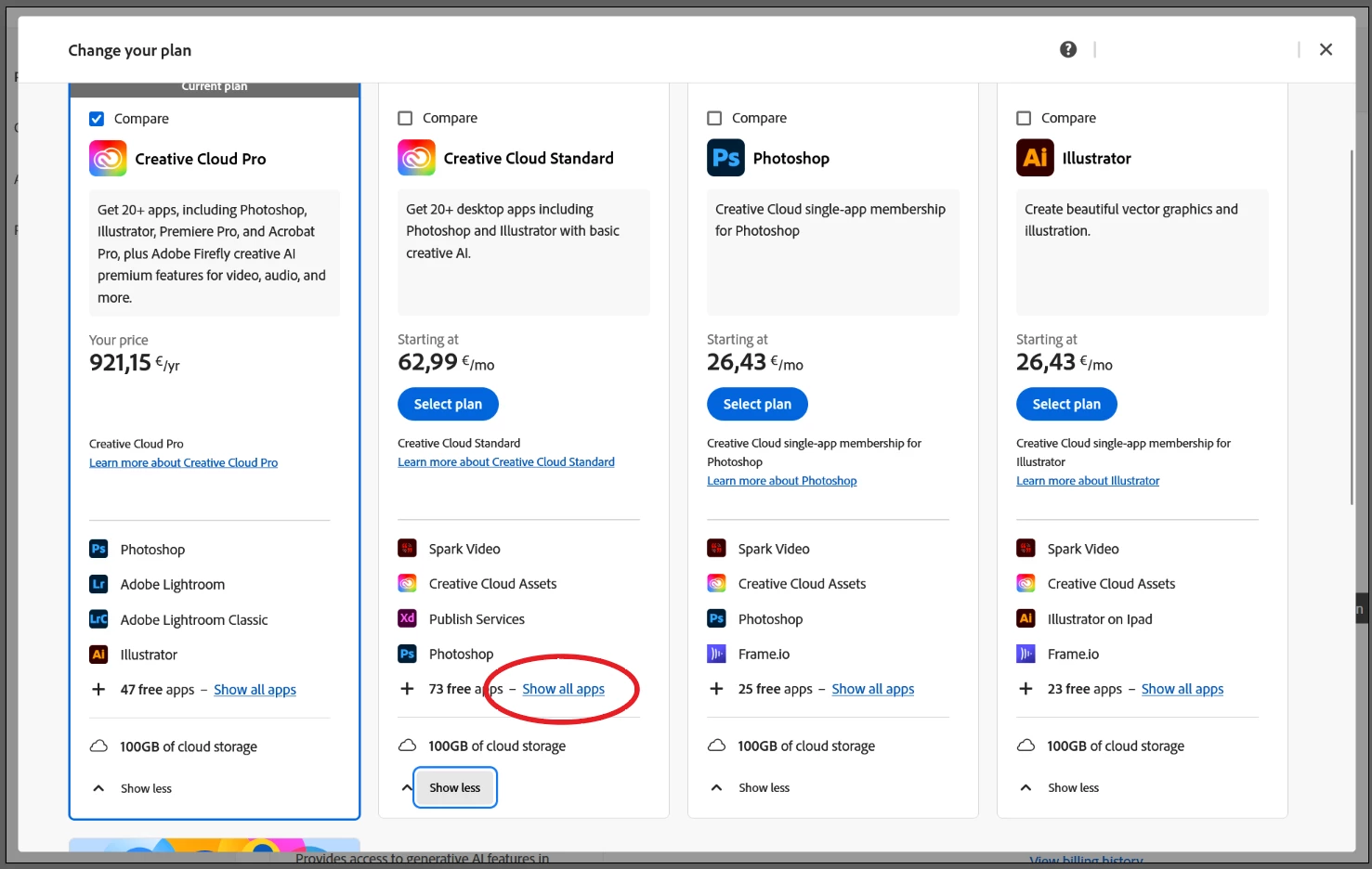Collapse Creative Cloud Pro details with Show less
Screen dimensions: 1372x869
[146, 788]
